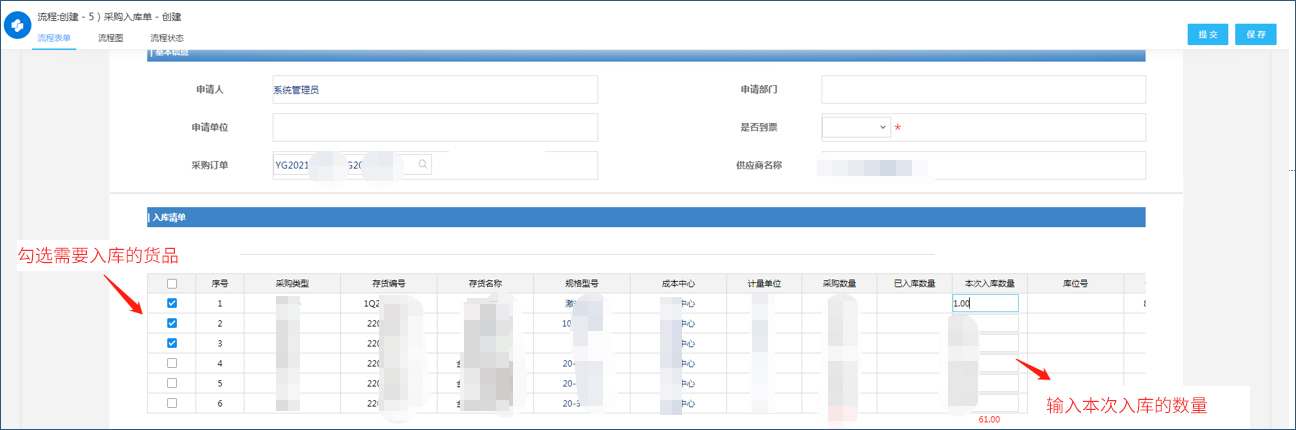Click the 存货编号 column header
The image size is (1296, 430).
point(389,283)
